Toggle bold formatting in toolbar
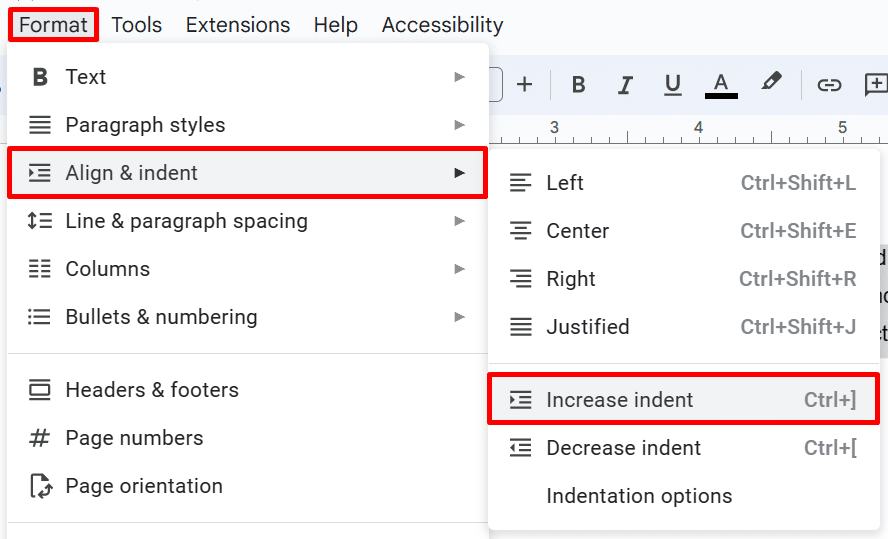Viewport: 888px width, 539px height. 578,85
